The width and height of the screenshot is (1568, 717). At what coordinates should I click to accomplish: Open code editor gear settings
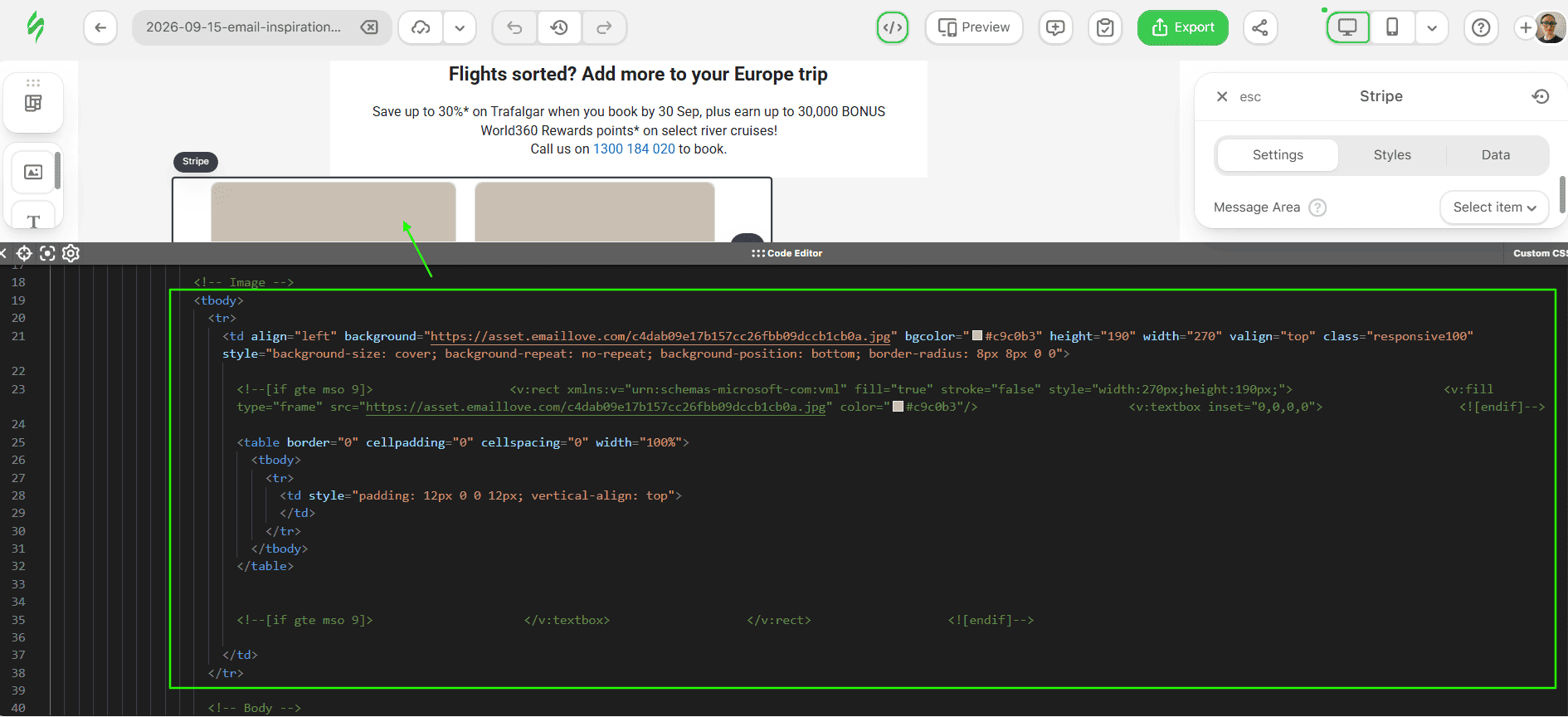click(x=71, y=253)
